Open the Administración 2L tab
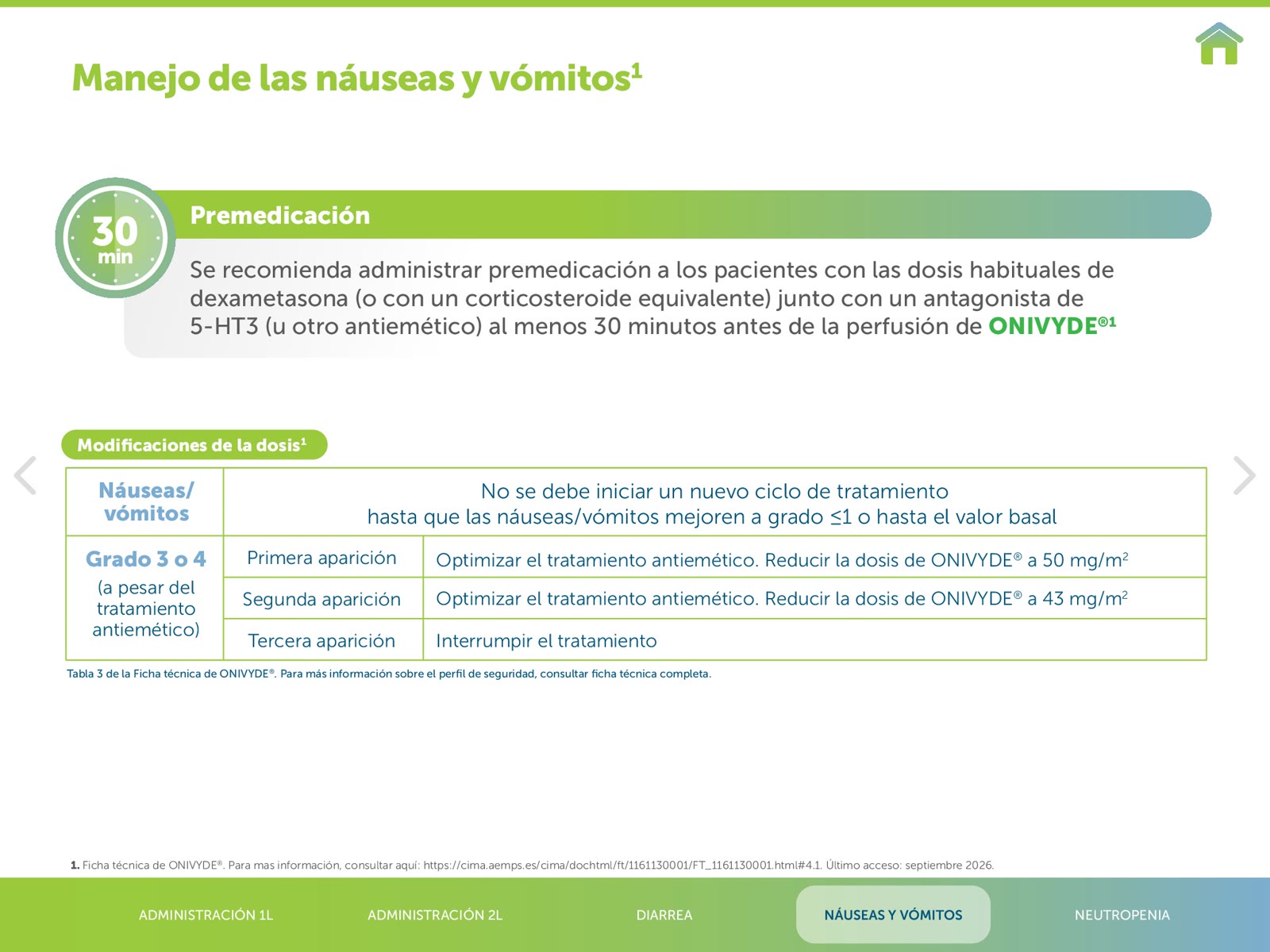 pos(435,915)
